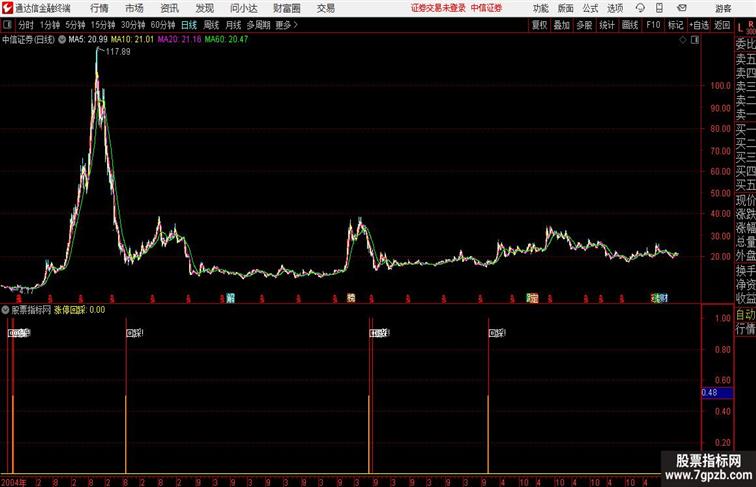Click the MA60: 20.47 value label
Screen dimensions: 756x487
pyautogui.click(x=227, y=40)
